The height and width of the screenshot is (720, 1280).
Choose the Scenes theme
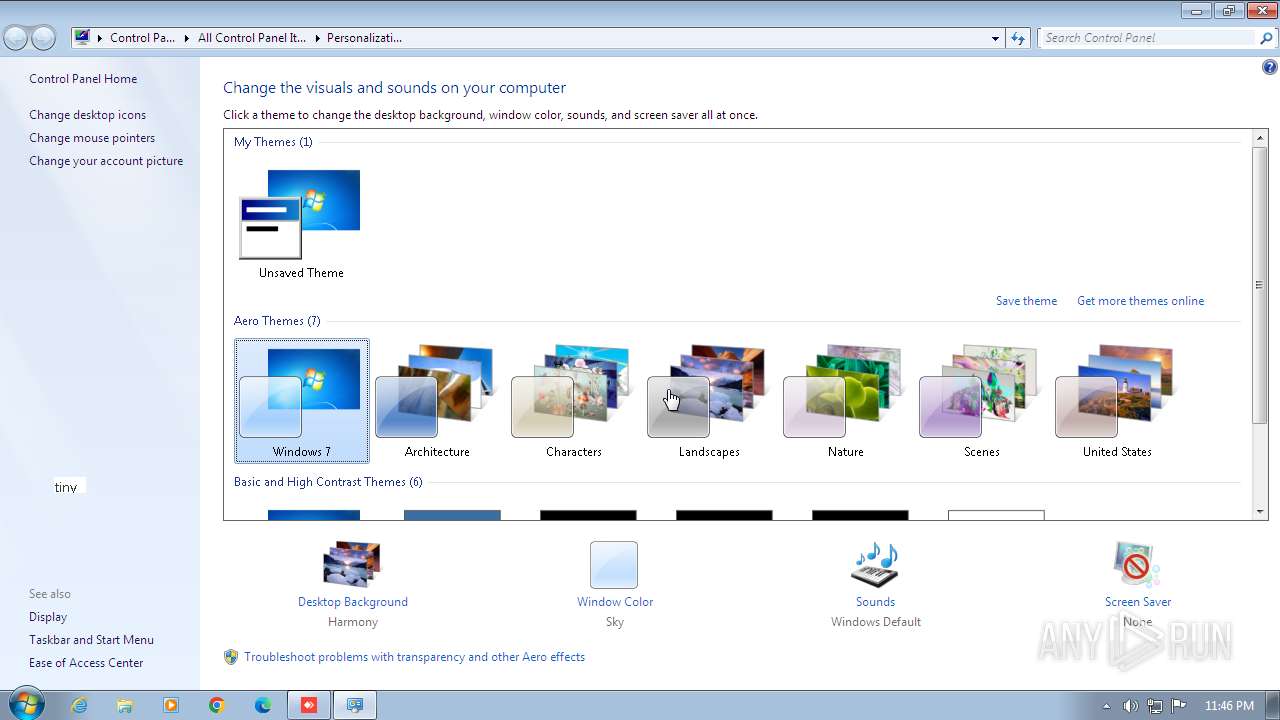tap(981, 401)
